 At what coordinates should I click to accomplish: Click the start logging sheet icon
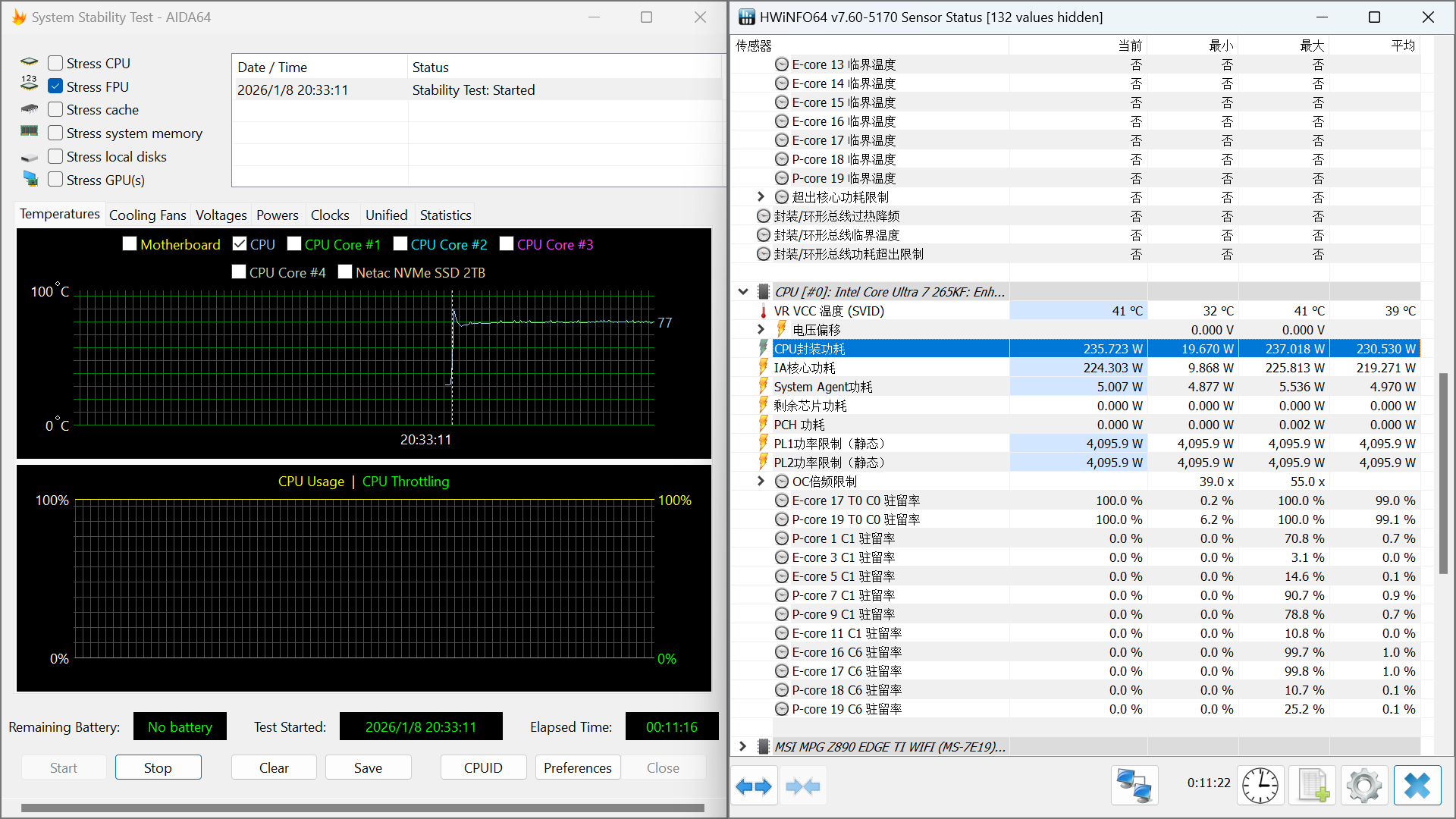pos(1313,786)
